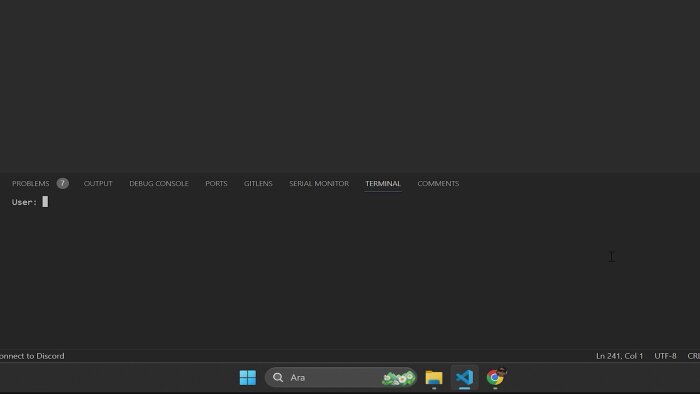This screenshot has height=394, width=700.
Task: Select the Ports tab
Action: coord(216,183)
